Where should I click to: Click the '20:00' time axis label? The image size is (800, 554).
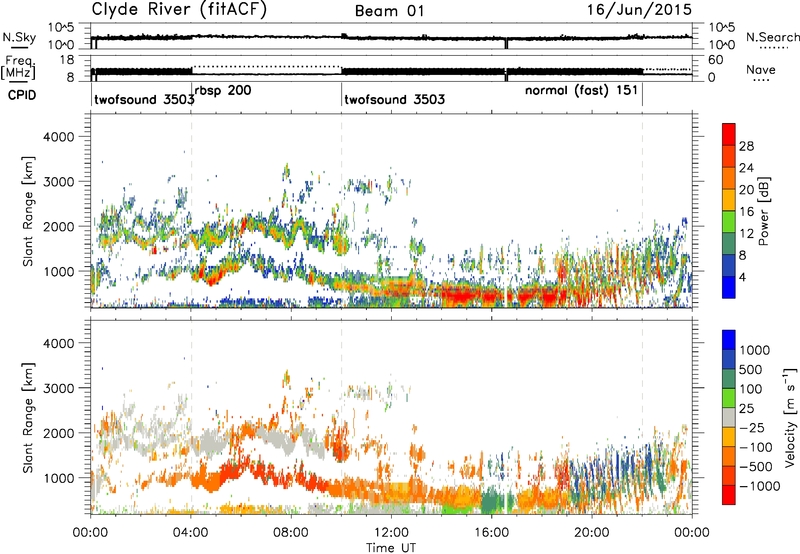pos(591,533)
